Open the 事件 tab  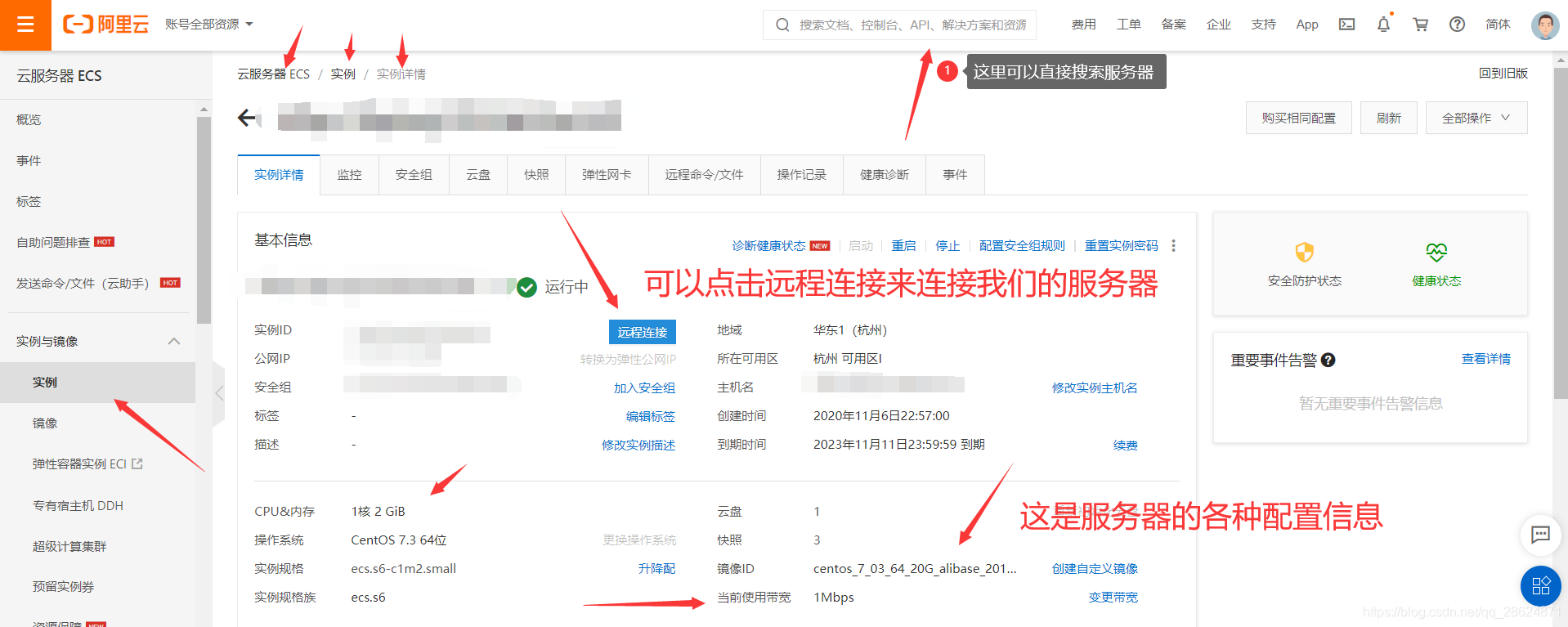pyautogui.click(x=955, y=175)
